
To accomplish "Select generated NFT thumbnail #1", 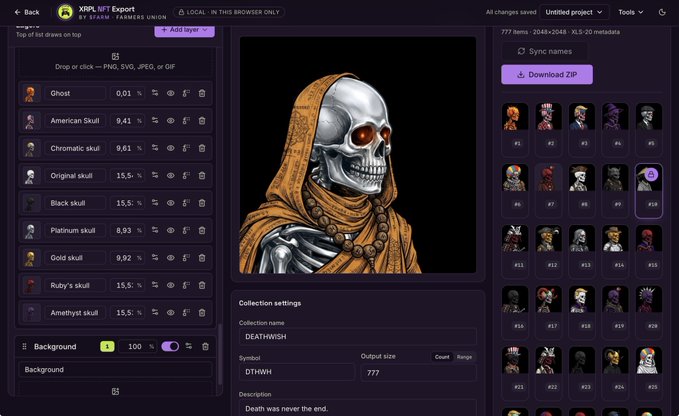I will [515, 129].
